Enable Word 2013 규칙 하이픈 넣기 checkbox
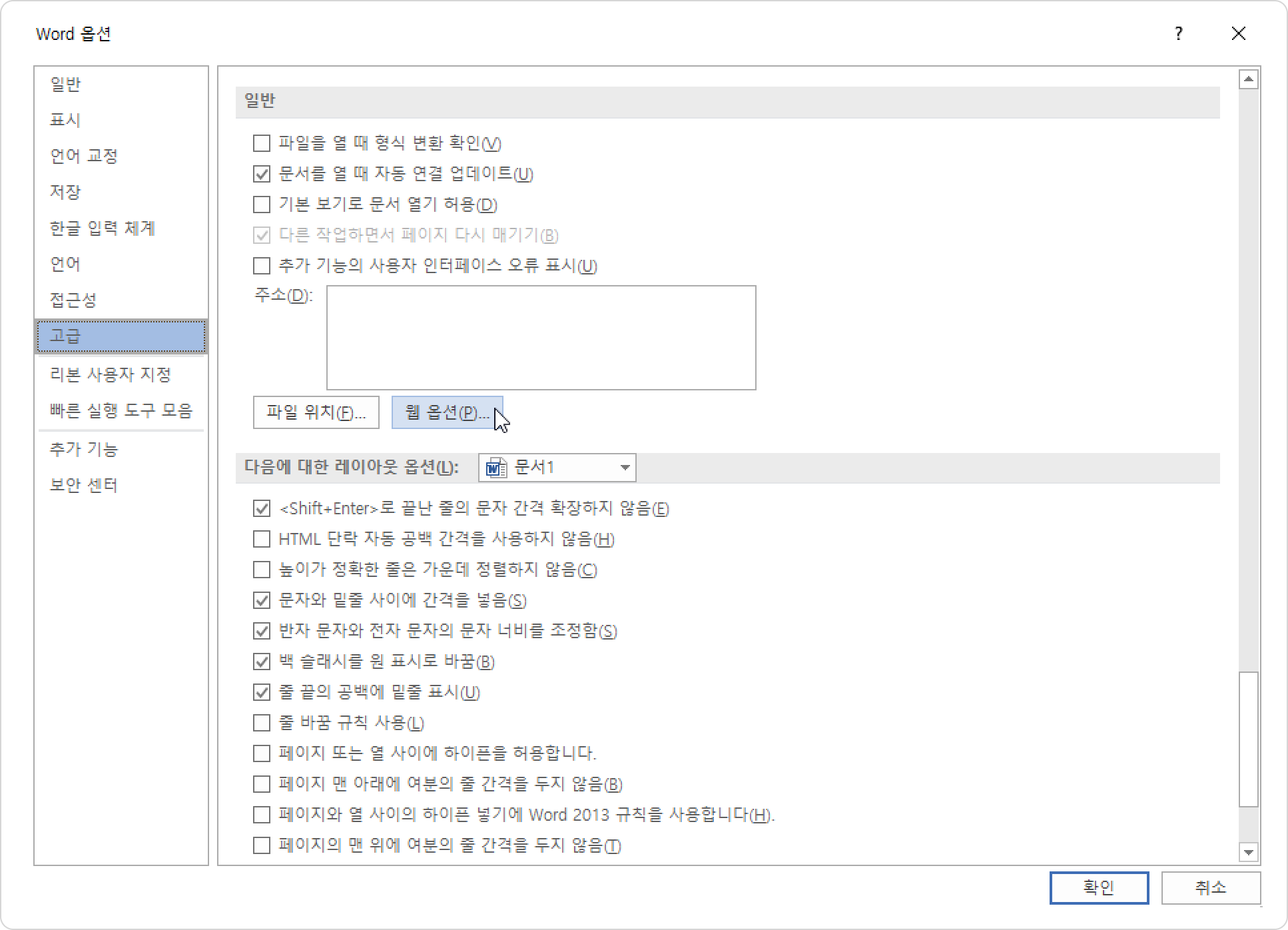This screenshot has width=1288, height=930. click(x=262, y=815)
